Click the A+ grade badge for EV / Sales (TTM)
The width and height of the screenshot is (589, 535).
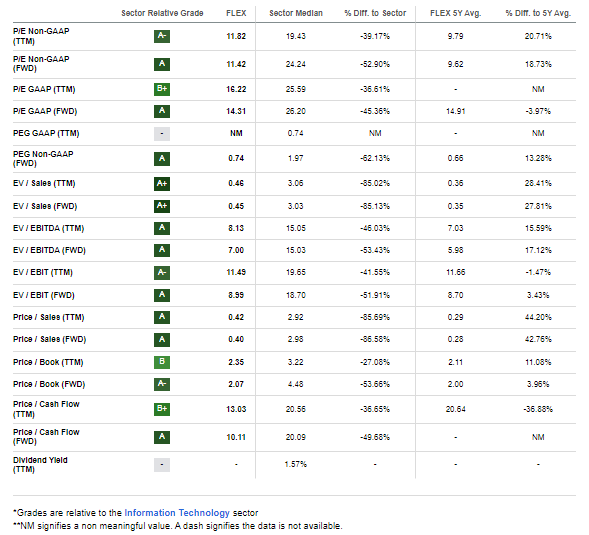pyautogui.click(x=162, y=183)
